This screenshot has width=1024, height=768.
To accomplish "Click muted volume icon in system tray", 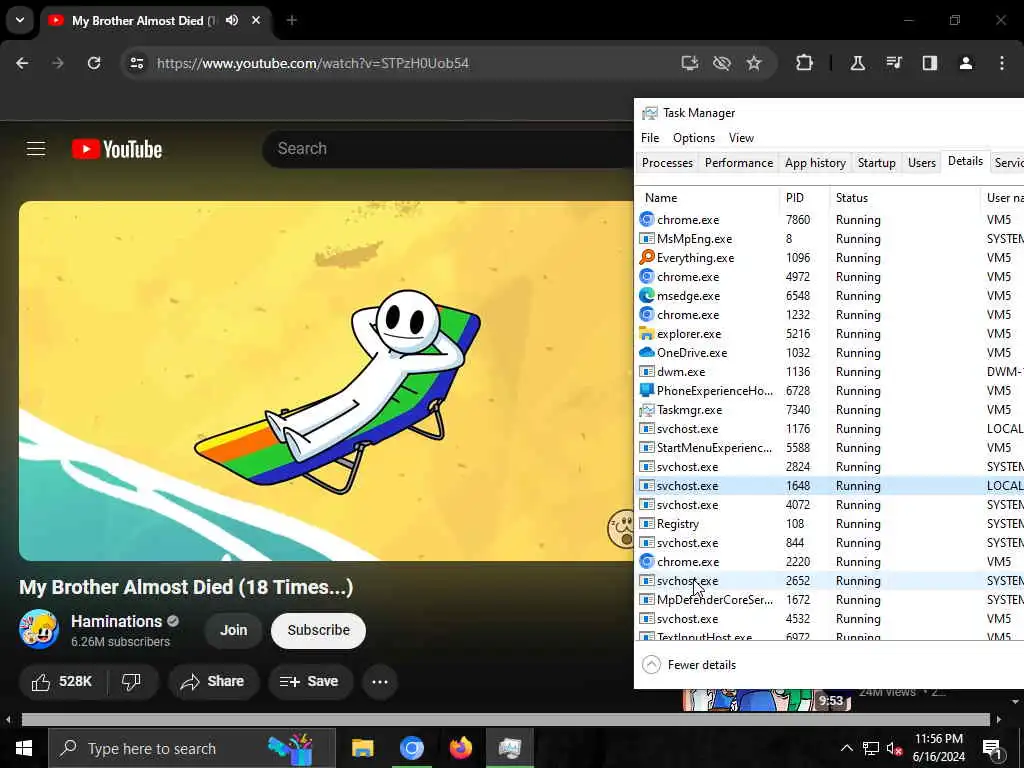I will tap(894, 749).
